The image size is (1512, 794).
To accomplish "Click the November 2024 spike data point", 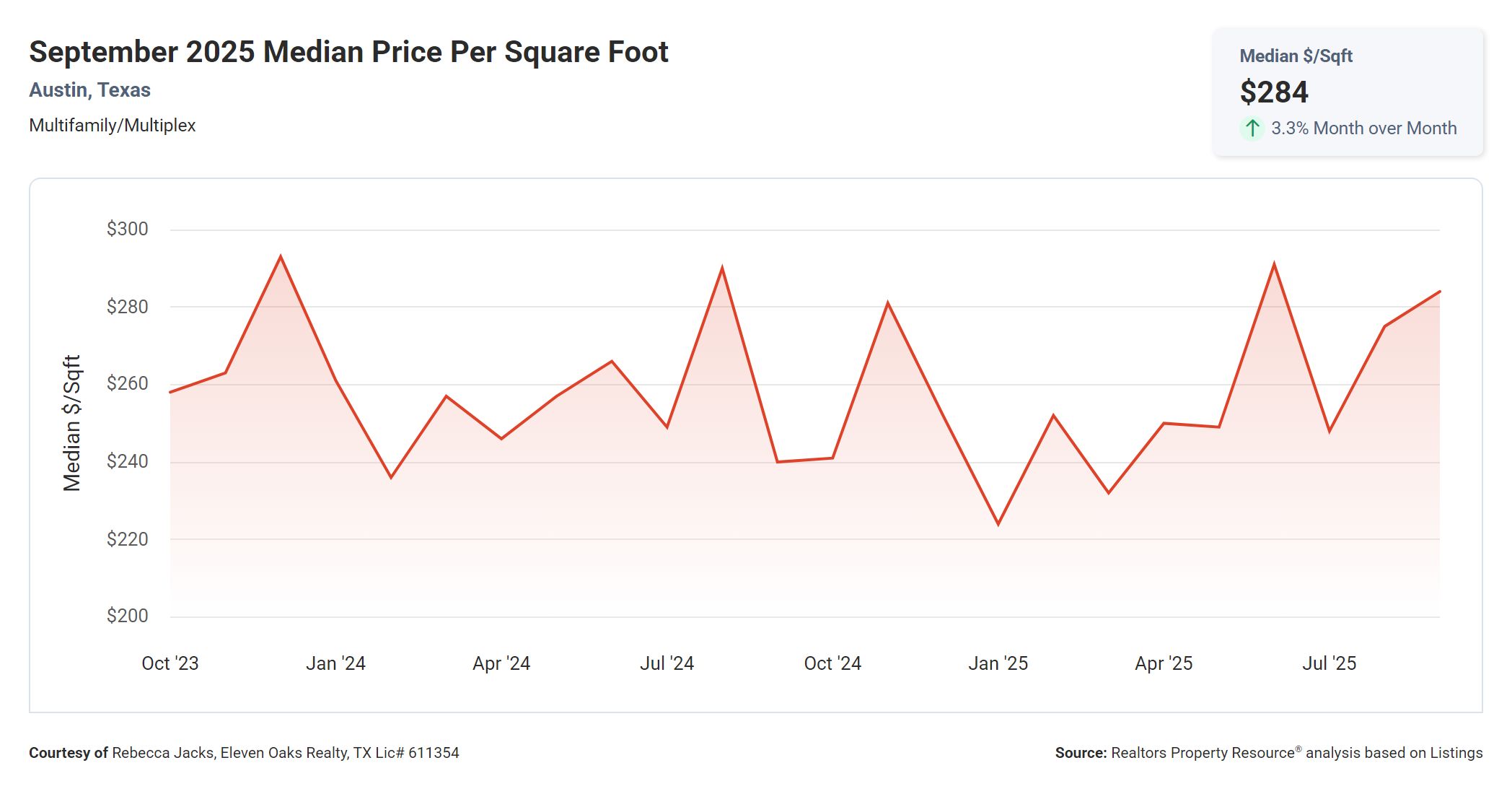I will 888,301.
